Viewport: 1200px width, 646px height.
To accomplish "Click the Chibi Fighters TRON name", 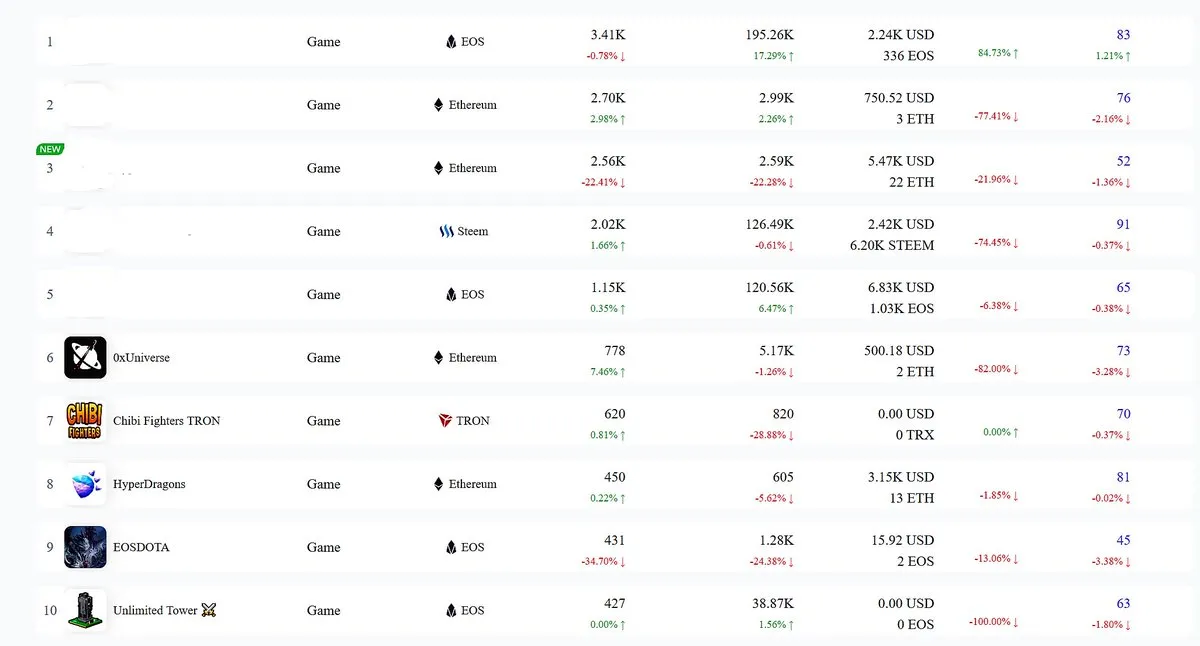I will (167, 421).
